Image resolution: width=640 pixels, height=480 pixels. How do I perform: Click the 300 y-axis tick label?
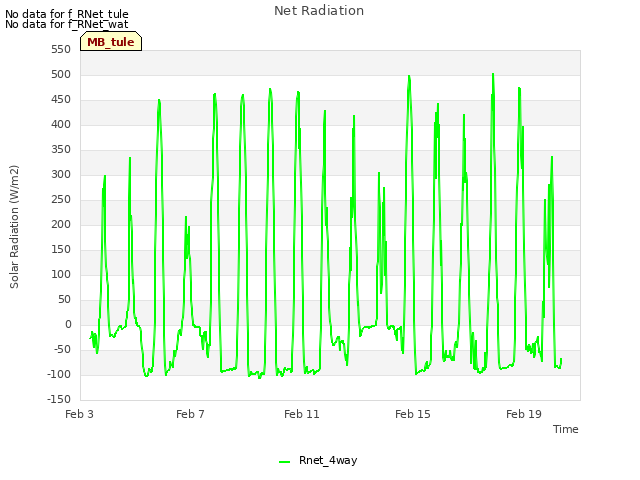point(61,174)
